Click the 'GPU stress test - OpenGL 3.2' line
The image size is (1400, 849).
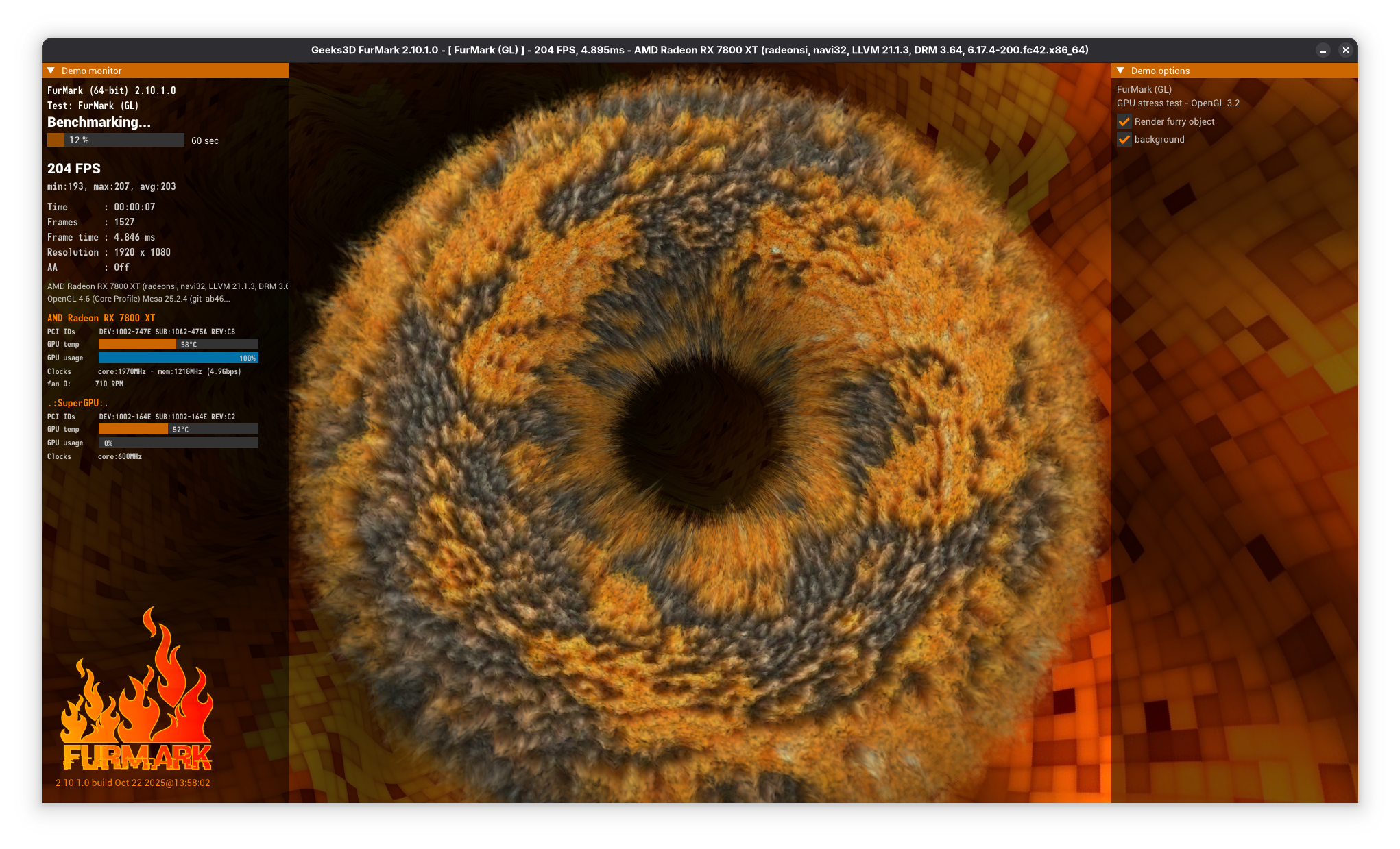(x=1179, y=103)
